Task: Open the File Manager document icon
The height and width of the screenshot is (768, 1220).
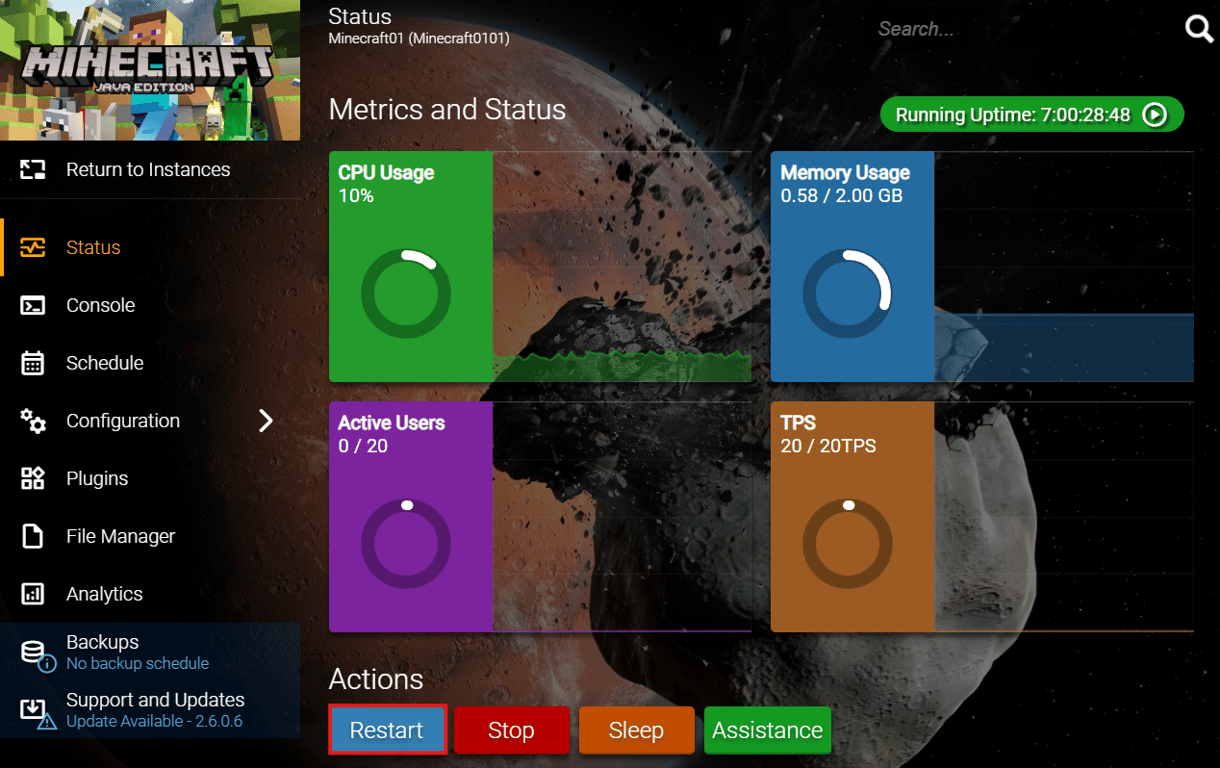Action: tap(34, 536)
